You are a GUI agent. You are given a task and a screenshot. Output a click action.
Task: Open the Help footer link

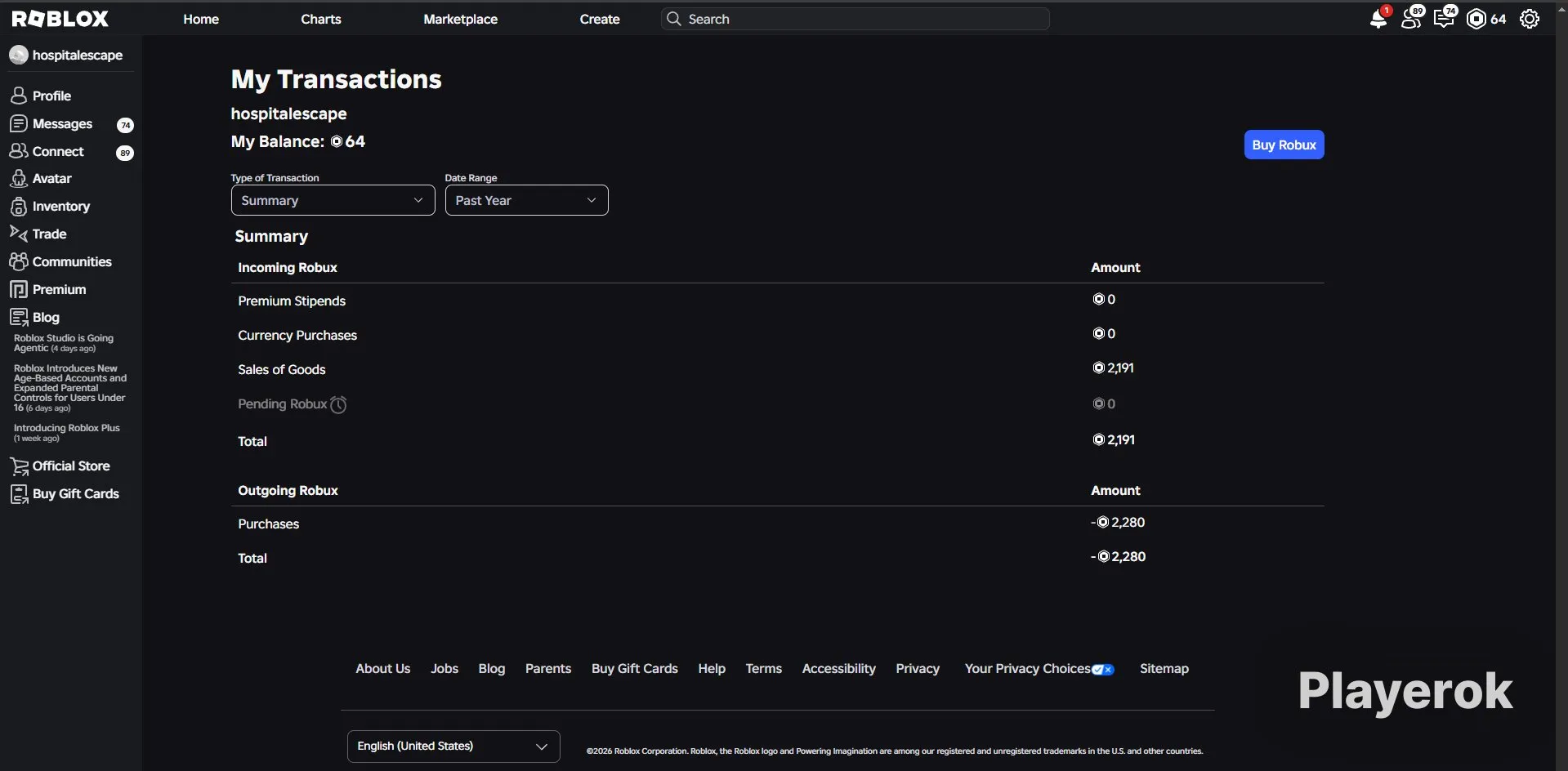(x=712, y=668)
